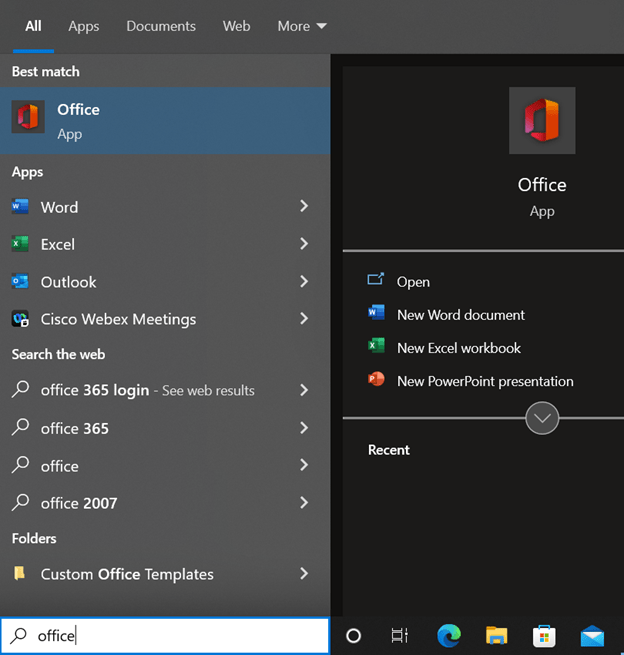
Task: Click the Outlook app icon in results
Action: coord(20,282)
